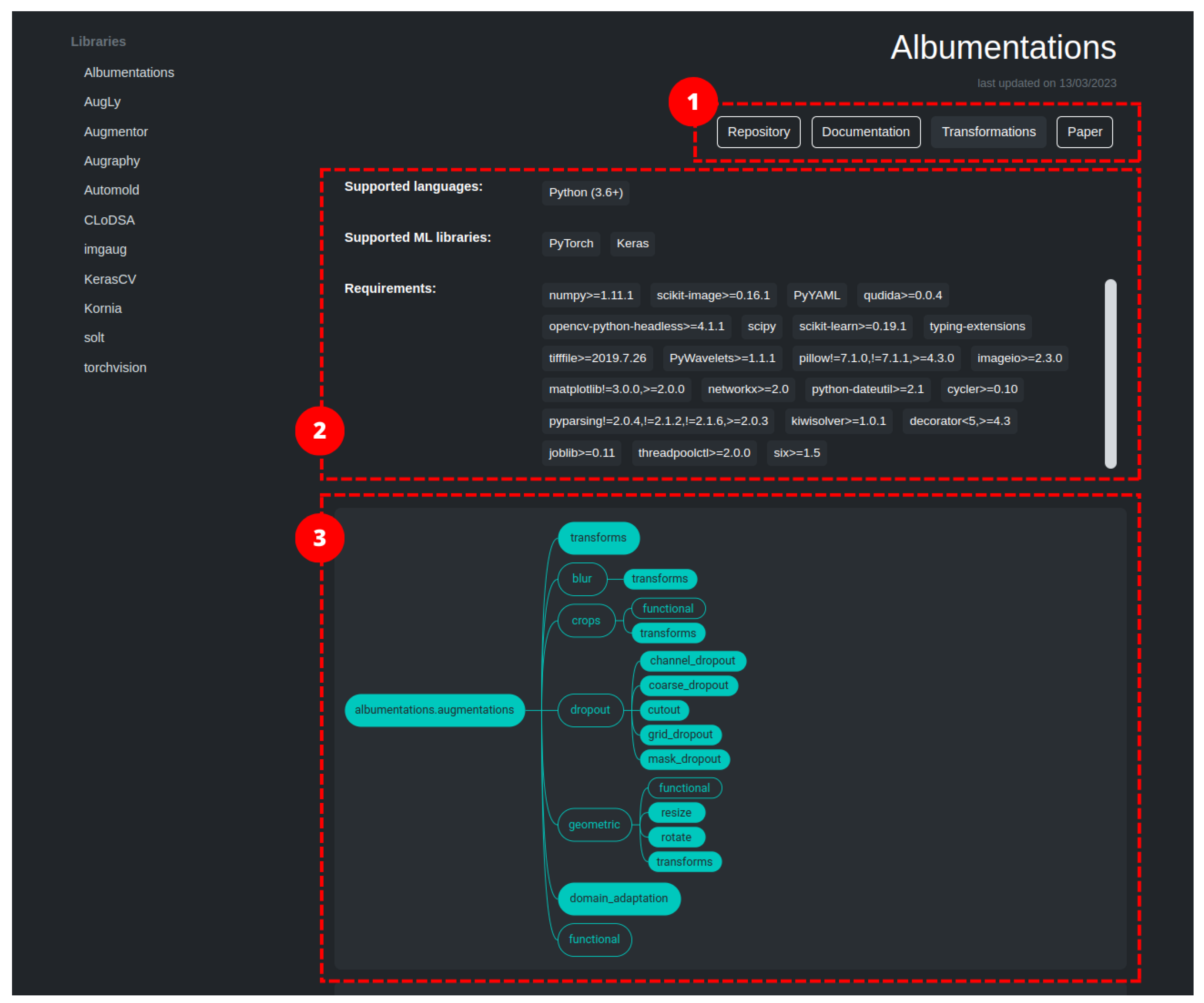The image size is (1204, 1003).
Task: Click the opencv-python-headless requirement tag
Action: 636,326
